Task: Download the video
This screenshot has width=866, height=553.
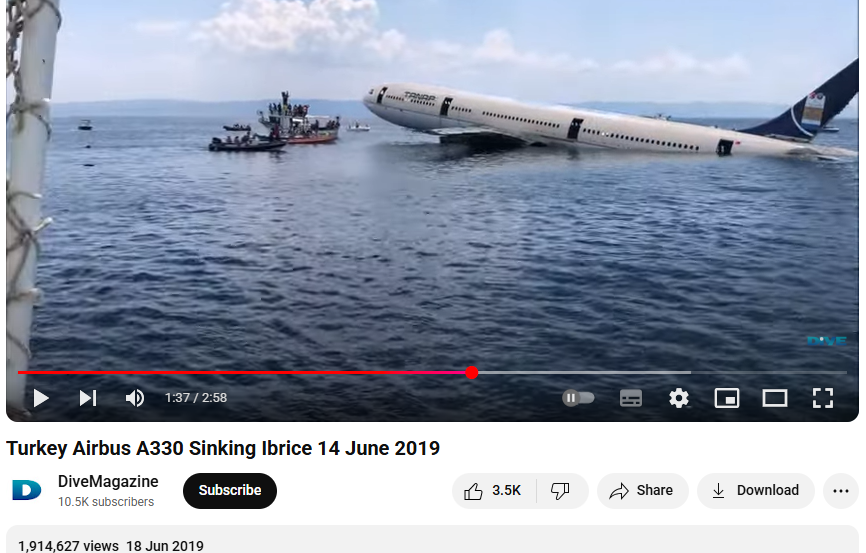Action: click(756, 491)
